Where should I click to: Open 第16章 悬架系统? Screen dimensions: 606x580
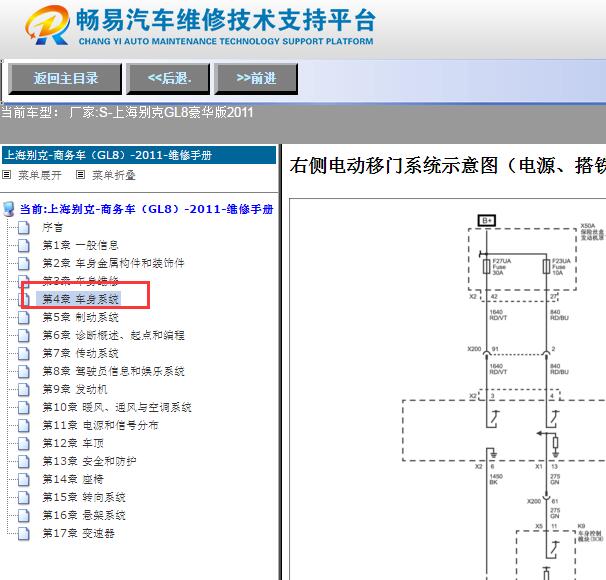83,515
